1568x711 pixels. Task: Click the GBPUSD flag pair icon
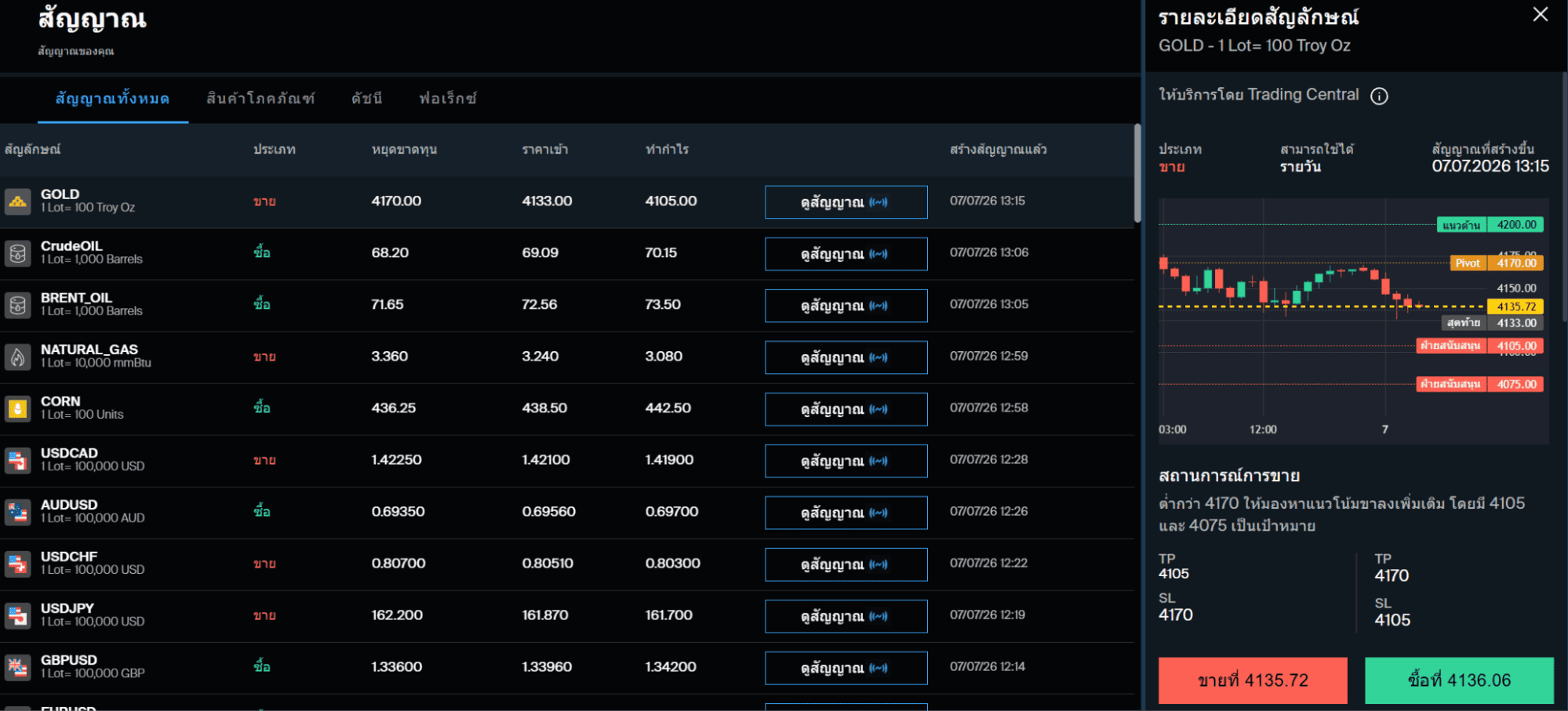(17, 667)
